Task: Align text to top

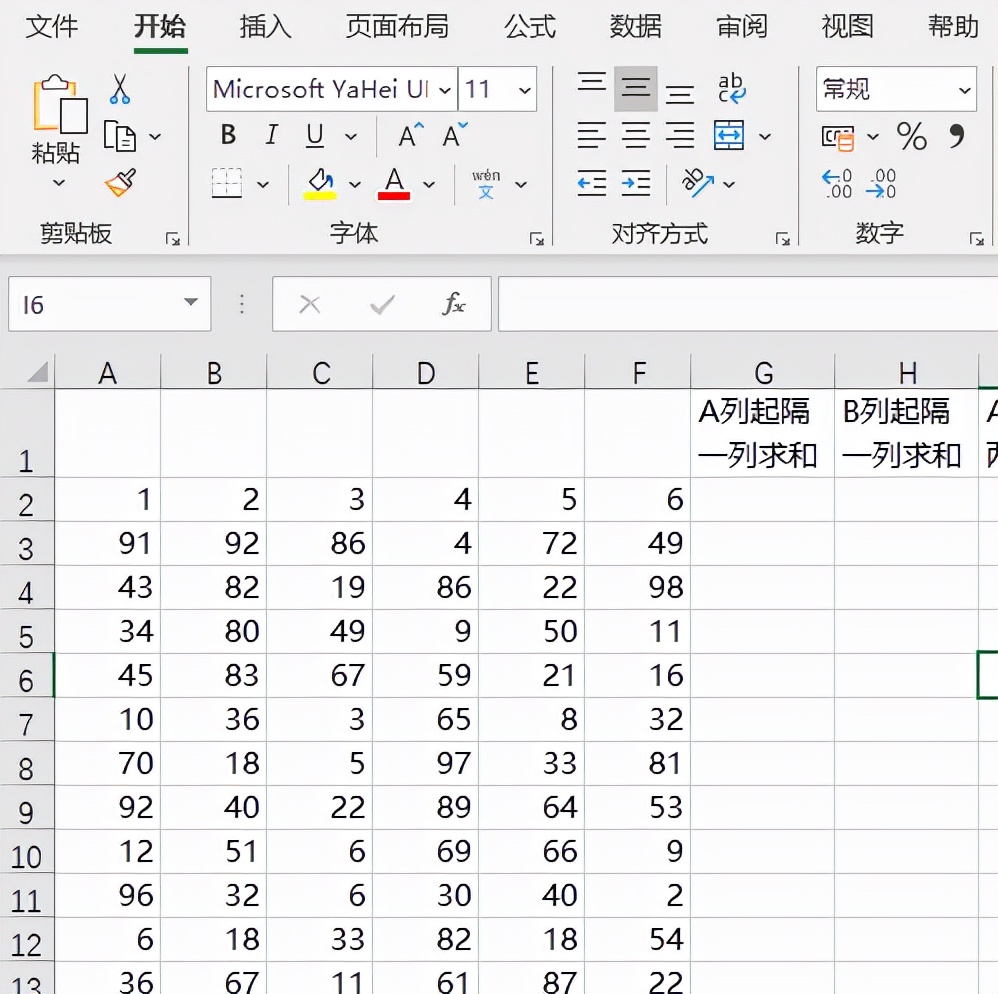Action: [x=591, y=84]
